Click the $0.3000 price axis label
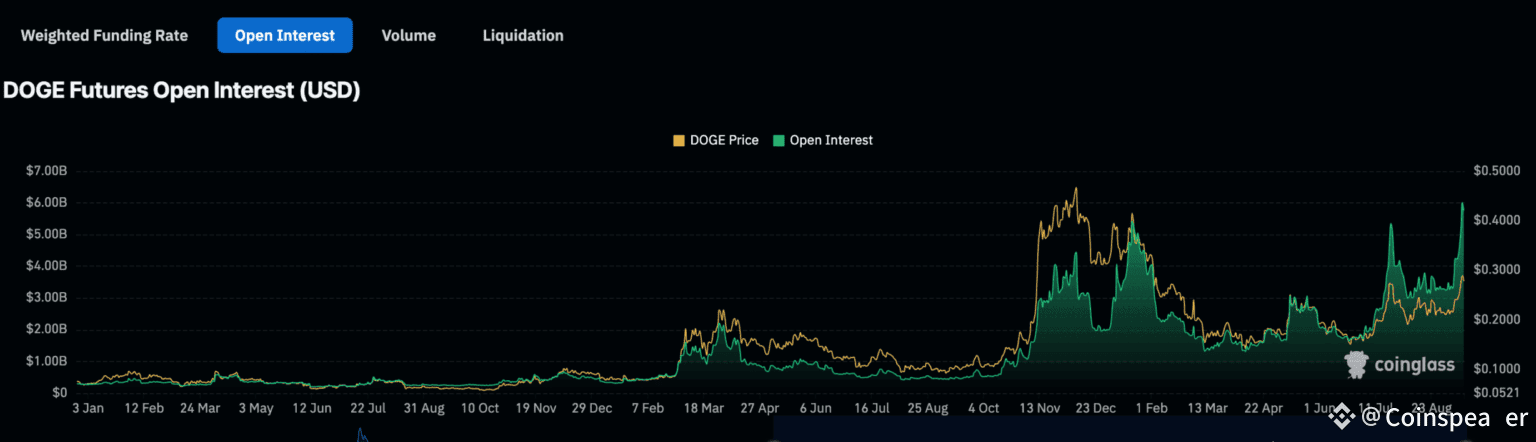1536x442 pixels. tap(1498, 270)
